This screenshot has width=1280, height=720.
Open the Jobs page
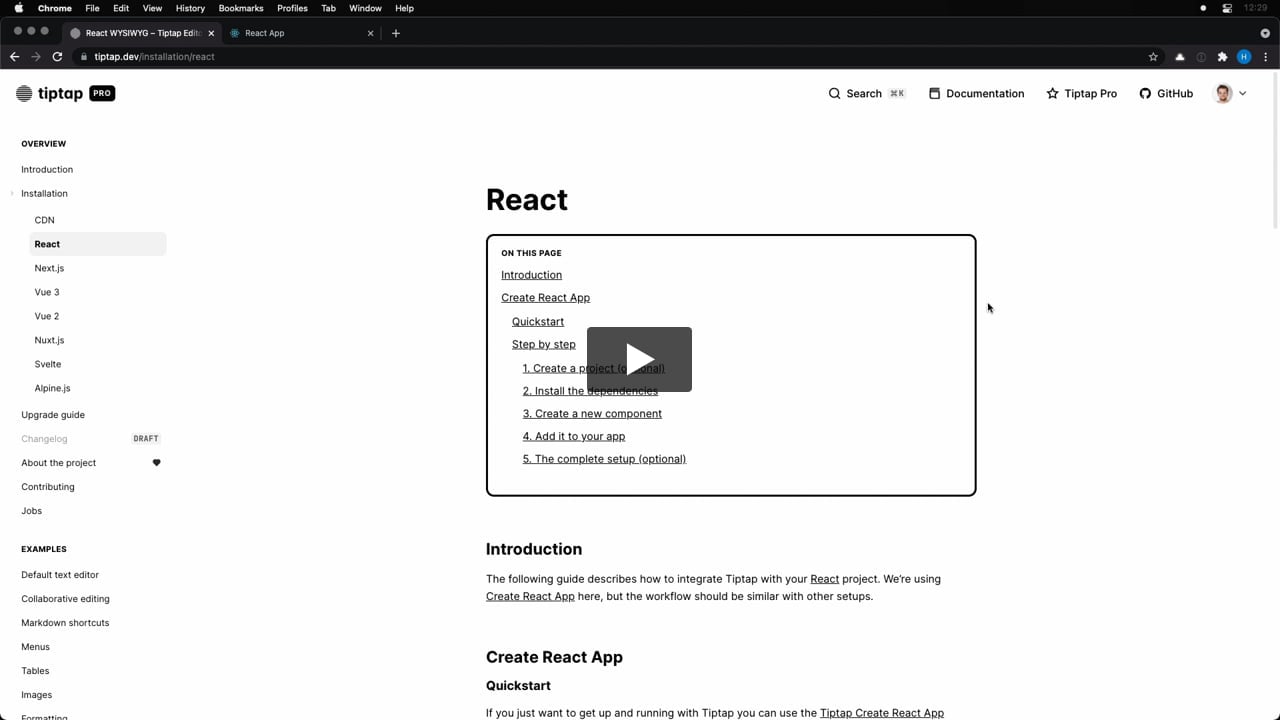(32, 511)
